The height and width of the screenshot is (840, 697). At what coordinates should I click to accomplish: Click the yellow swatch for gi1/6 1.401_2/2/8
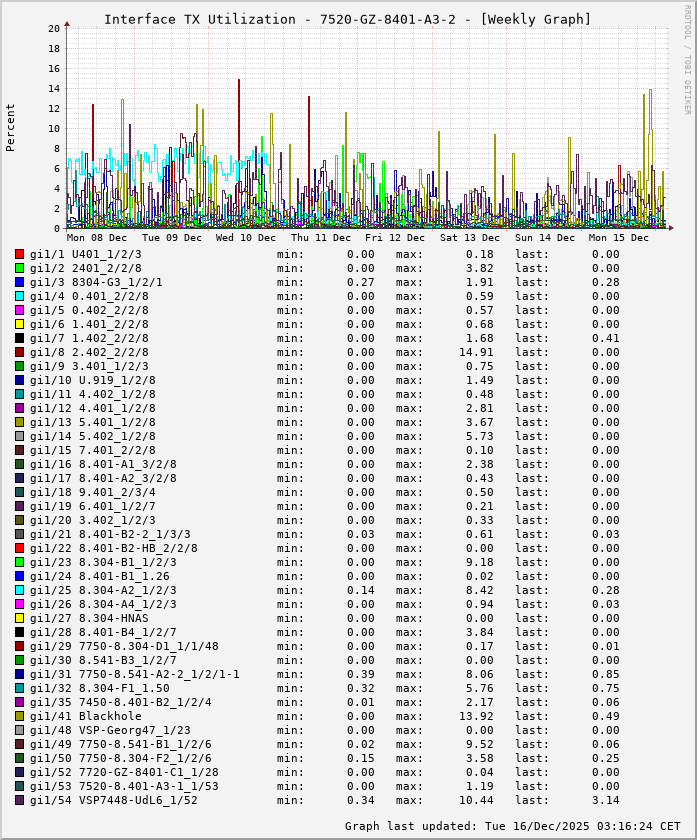(x=19, y=324)
